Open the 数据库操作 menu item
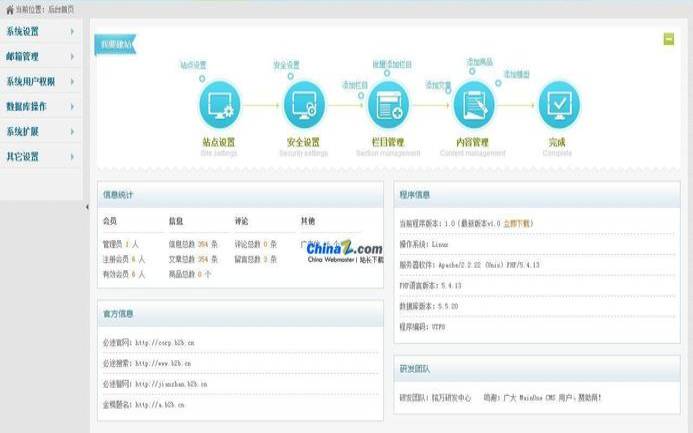This screenshot has width=693, height=433. point(40,106)
